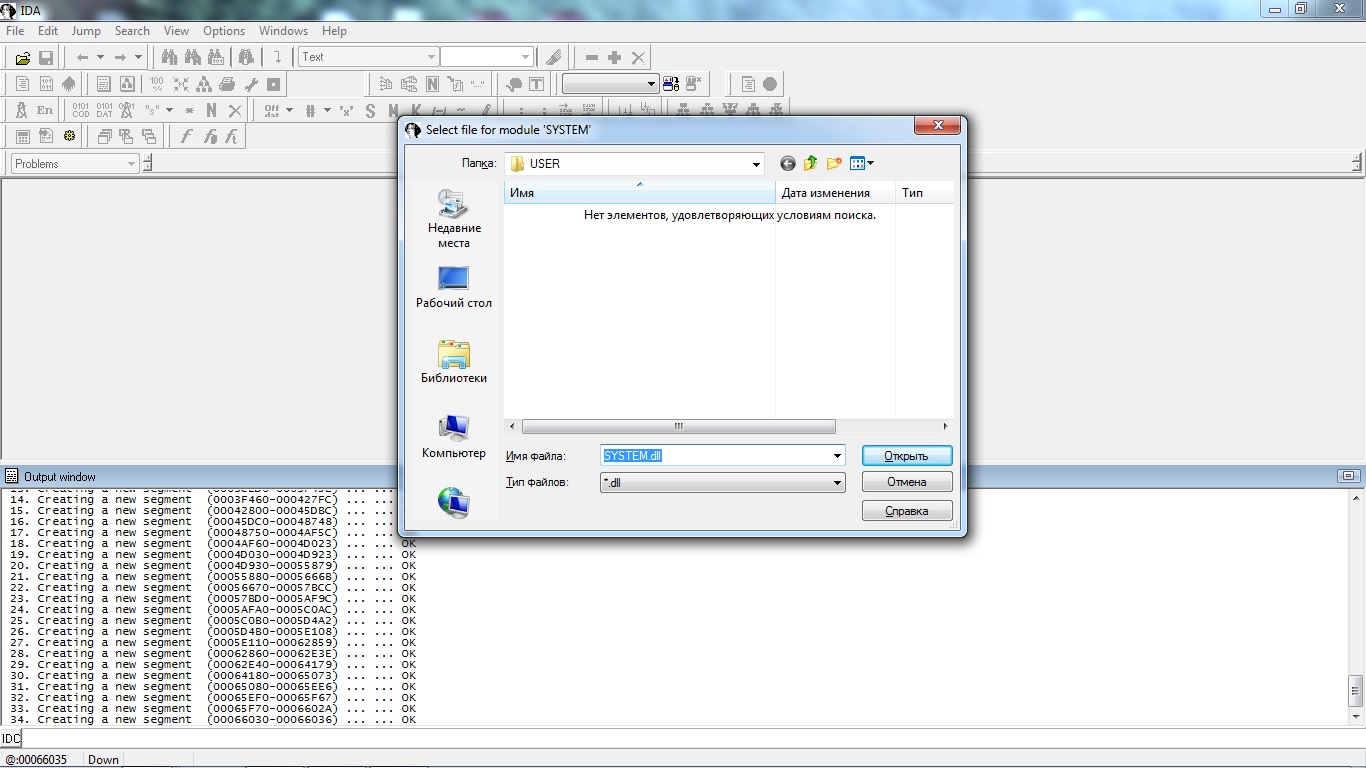Click the horizontal scrollbar in file list
Screen dimensions: 1366x768
678,426
